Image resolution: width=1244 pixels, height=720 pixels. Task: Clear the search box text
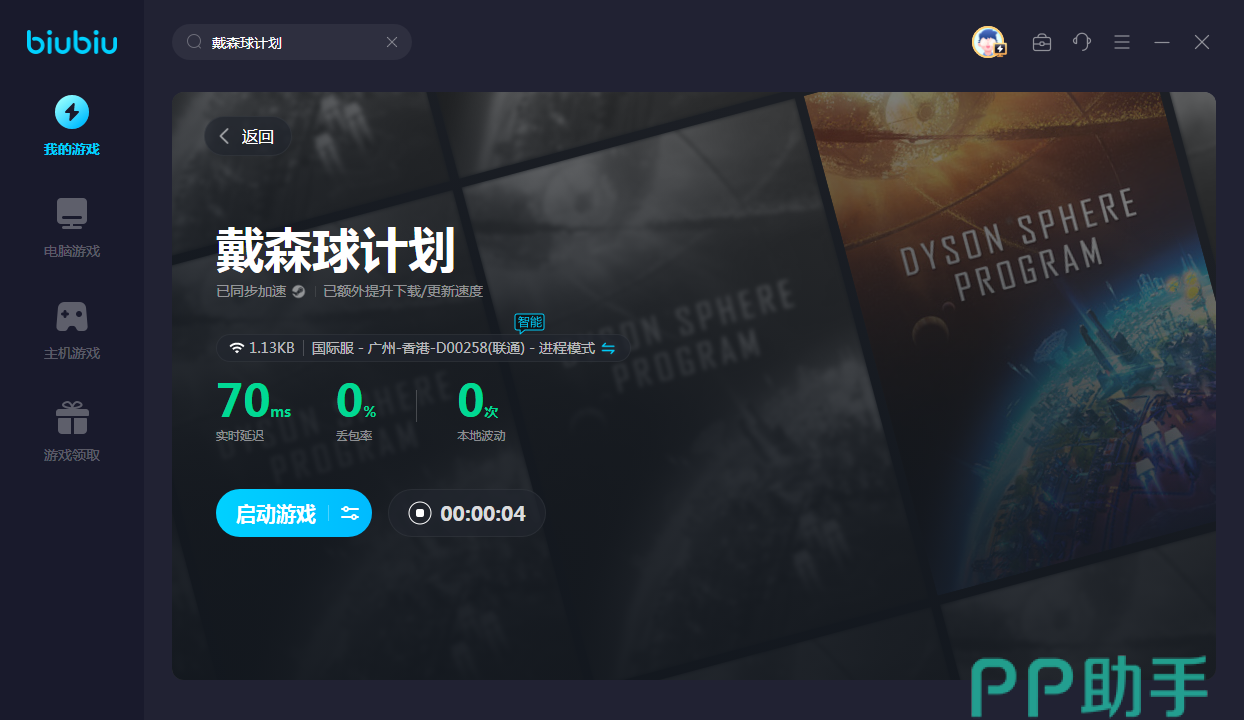[392, 42]
